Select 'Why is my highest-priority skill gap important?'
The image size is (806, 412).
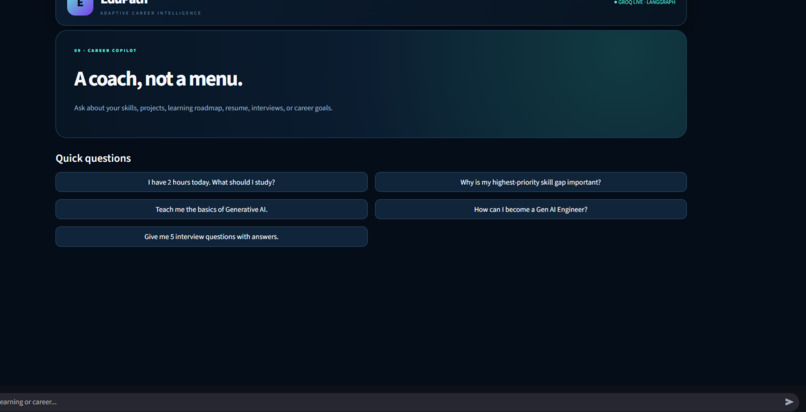tap(530, 182)
